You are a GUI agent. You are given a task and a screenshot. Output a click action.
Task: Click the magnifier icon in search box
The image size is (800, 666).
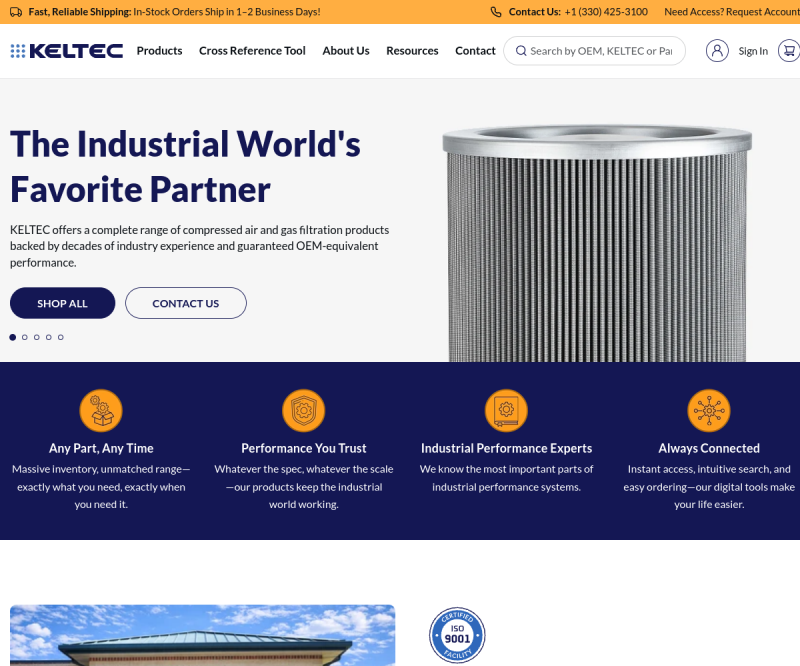[521, 51]
